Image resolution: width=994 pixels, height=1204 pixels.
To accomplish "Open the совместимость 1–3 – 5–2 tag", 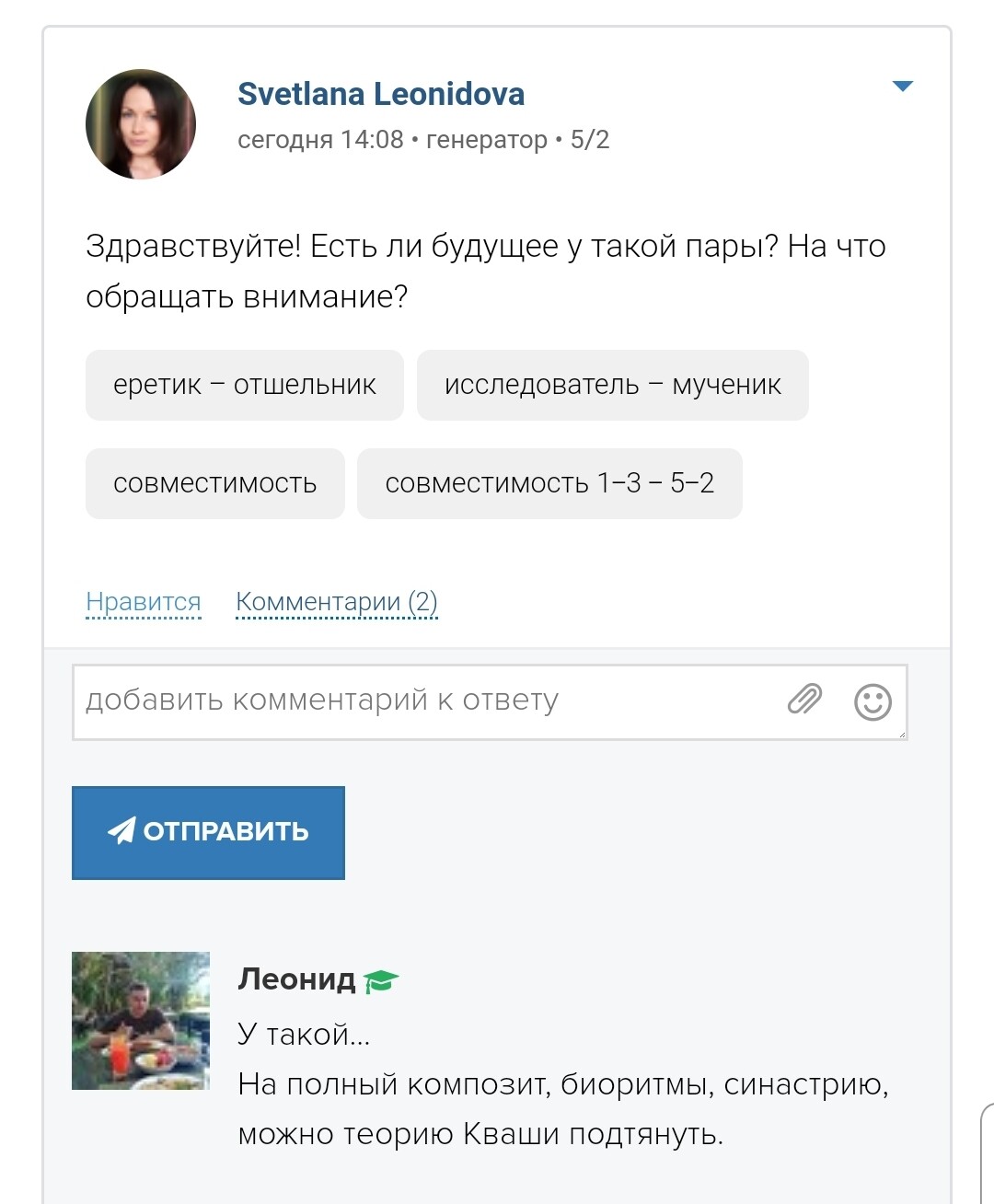I will tap(549, 483).
